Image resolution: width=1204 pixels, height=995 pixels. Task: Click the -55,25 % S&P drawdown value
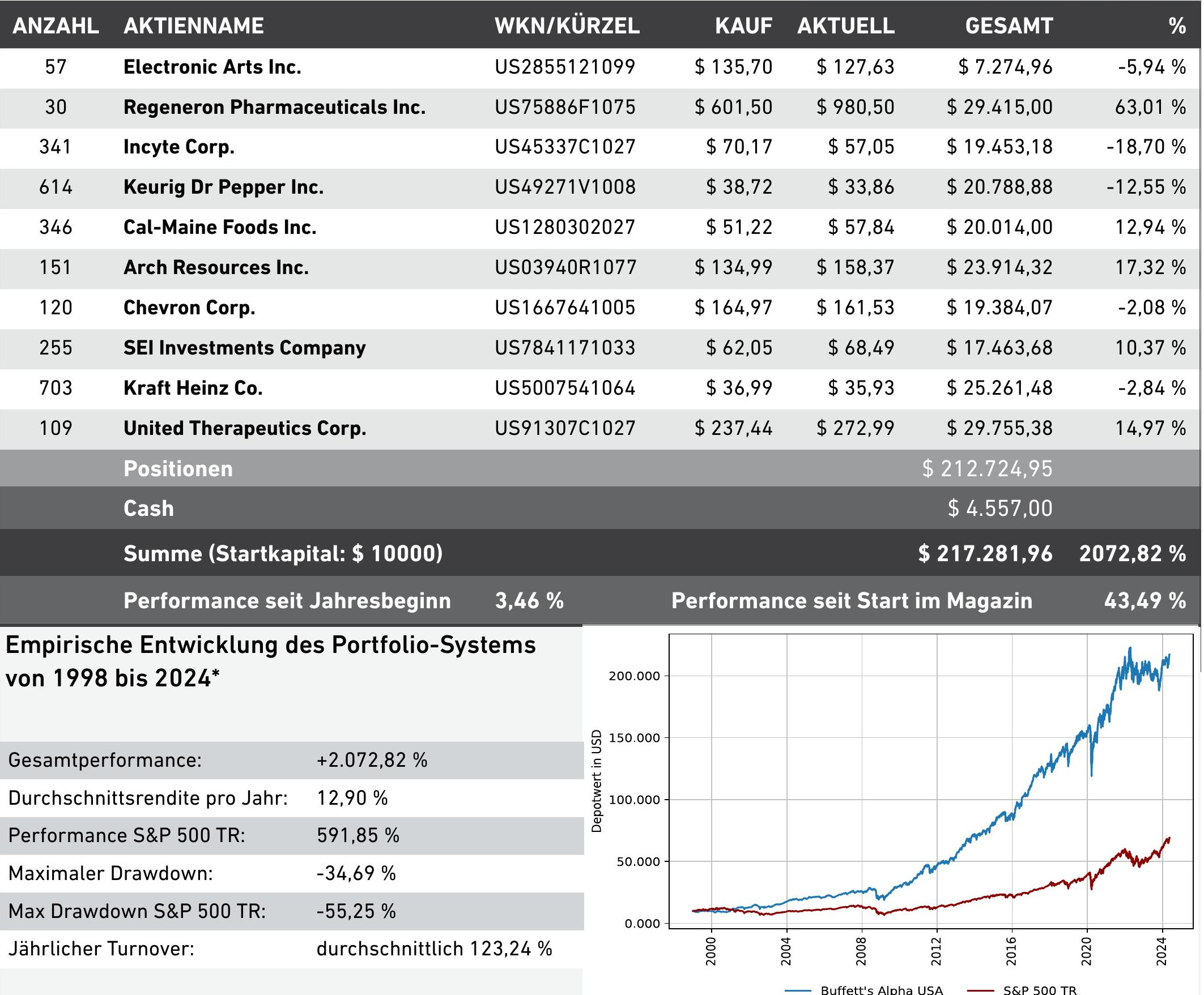pyautogui.click(x=356, y=911)
